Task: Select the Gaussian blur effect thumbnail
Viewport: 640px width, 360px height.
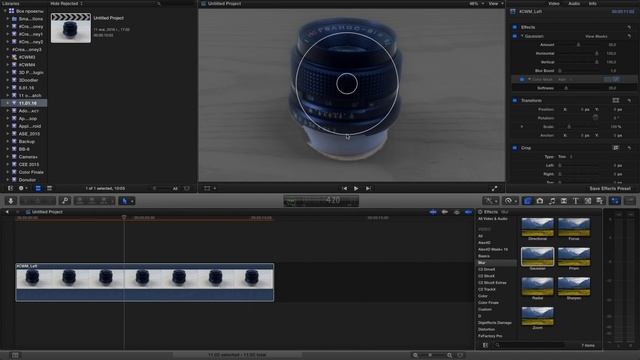Action: pyautogui.click(x=538, y=257)
